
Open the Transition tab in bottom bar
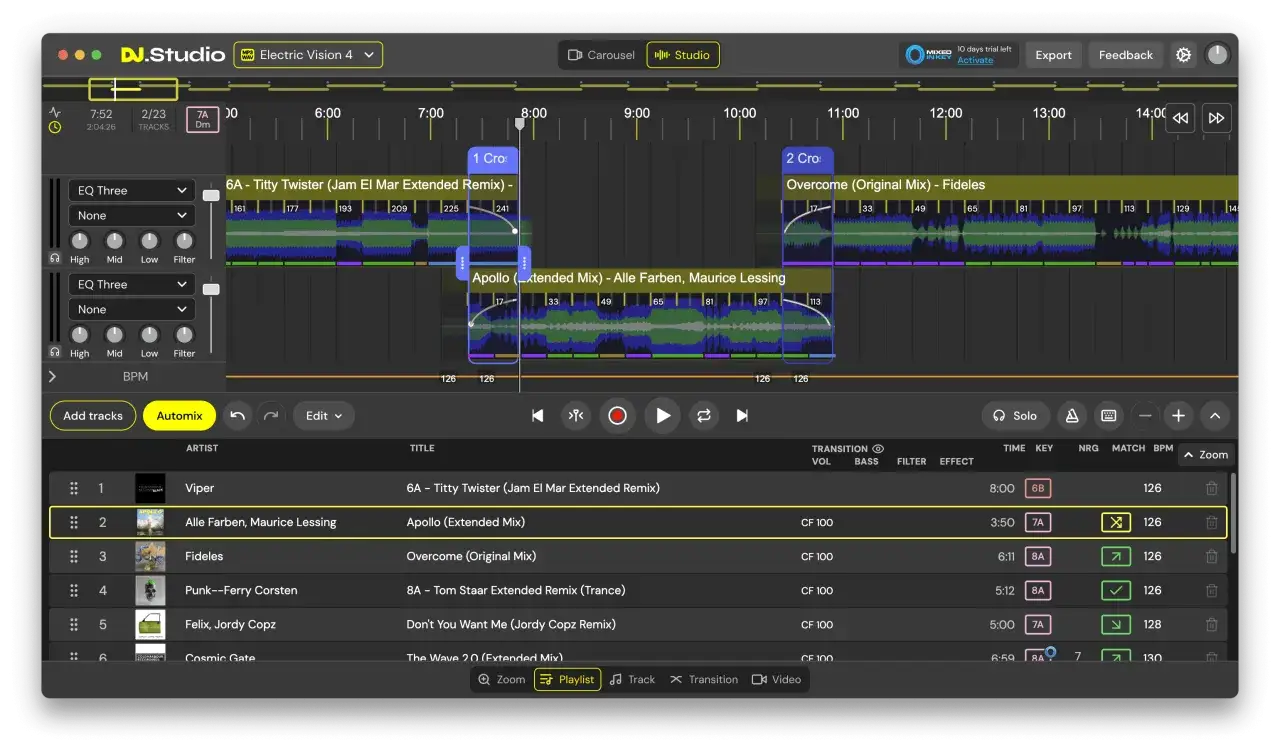pos(704,679)
